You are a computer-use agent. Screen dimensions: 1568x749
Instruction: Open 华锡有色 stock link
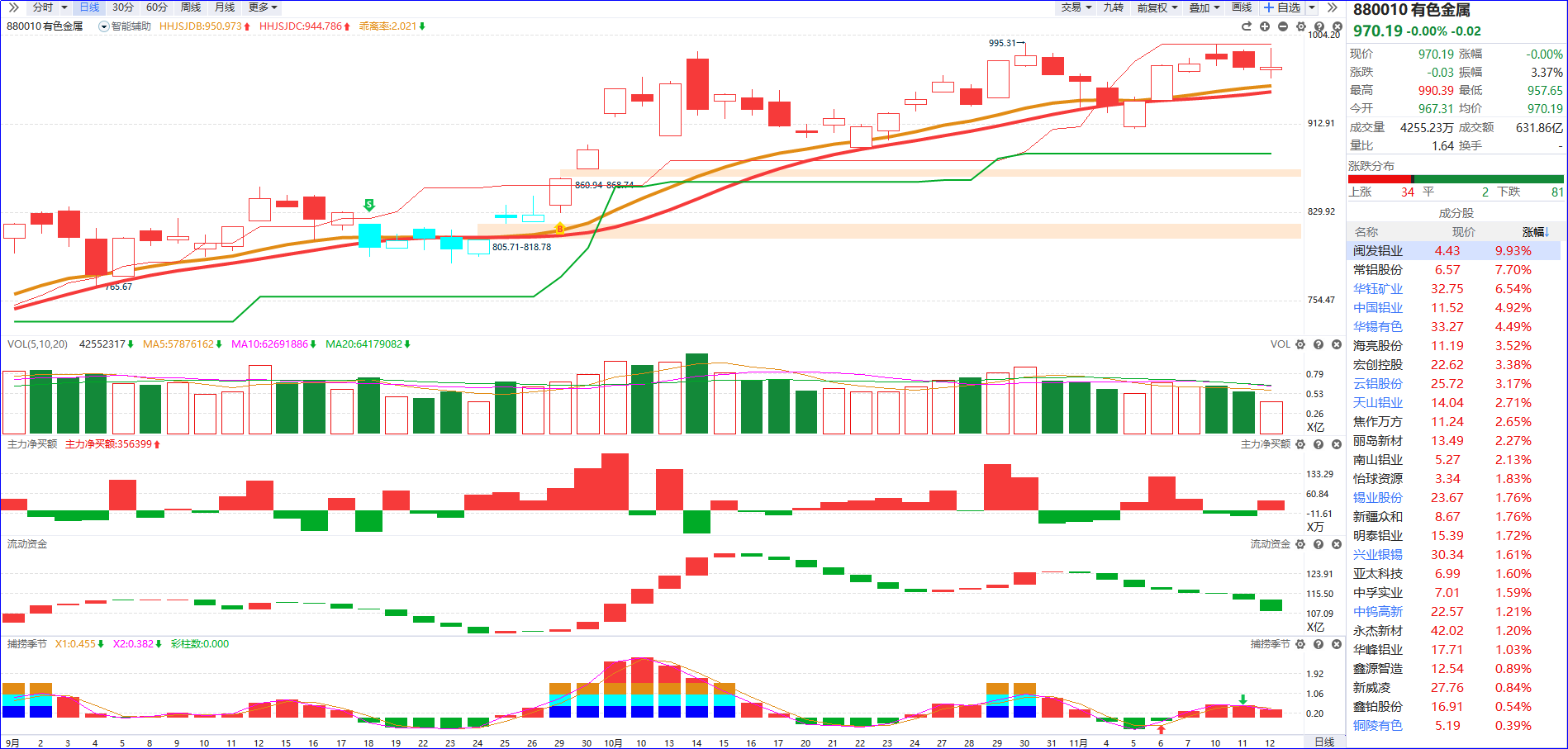(x=1378, y=327)
